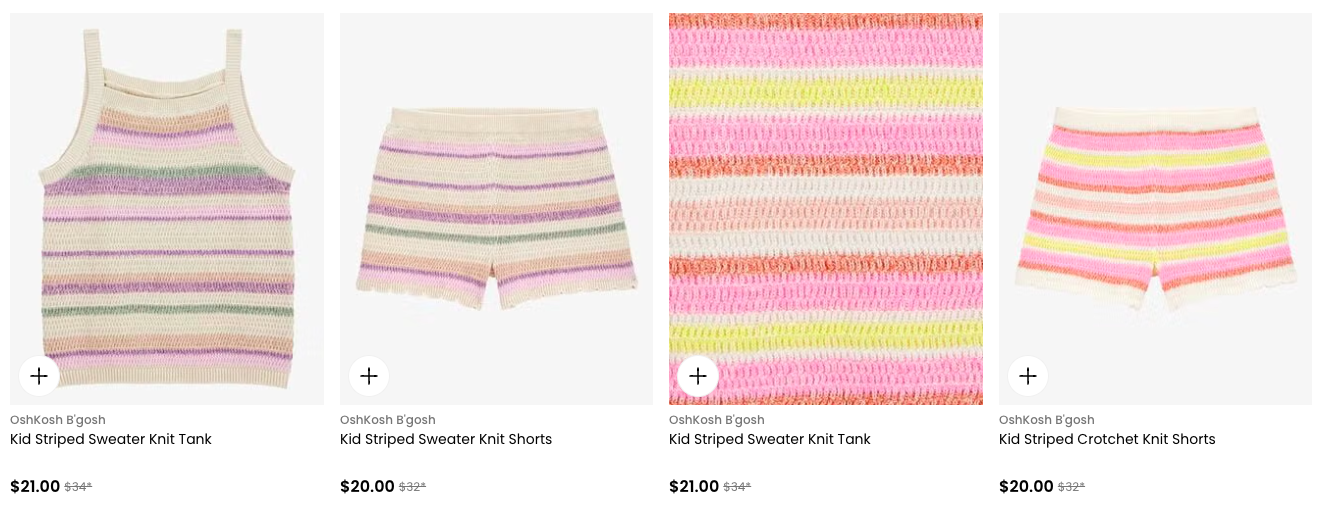Click Kid Striped Sweater Knit Tank title under pink close-up

click(770, 439)
